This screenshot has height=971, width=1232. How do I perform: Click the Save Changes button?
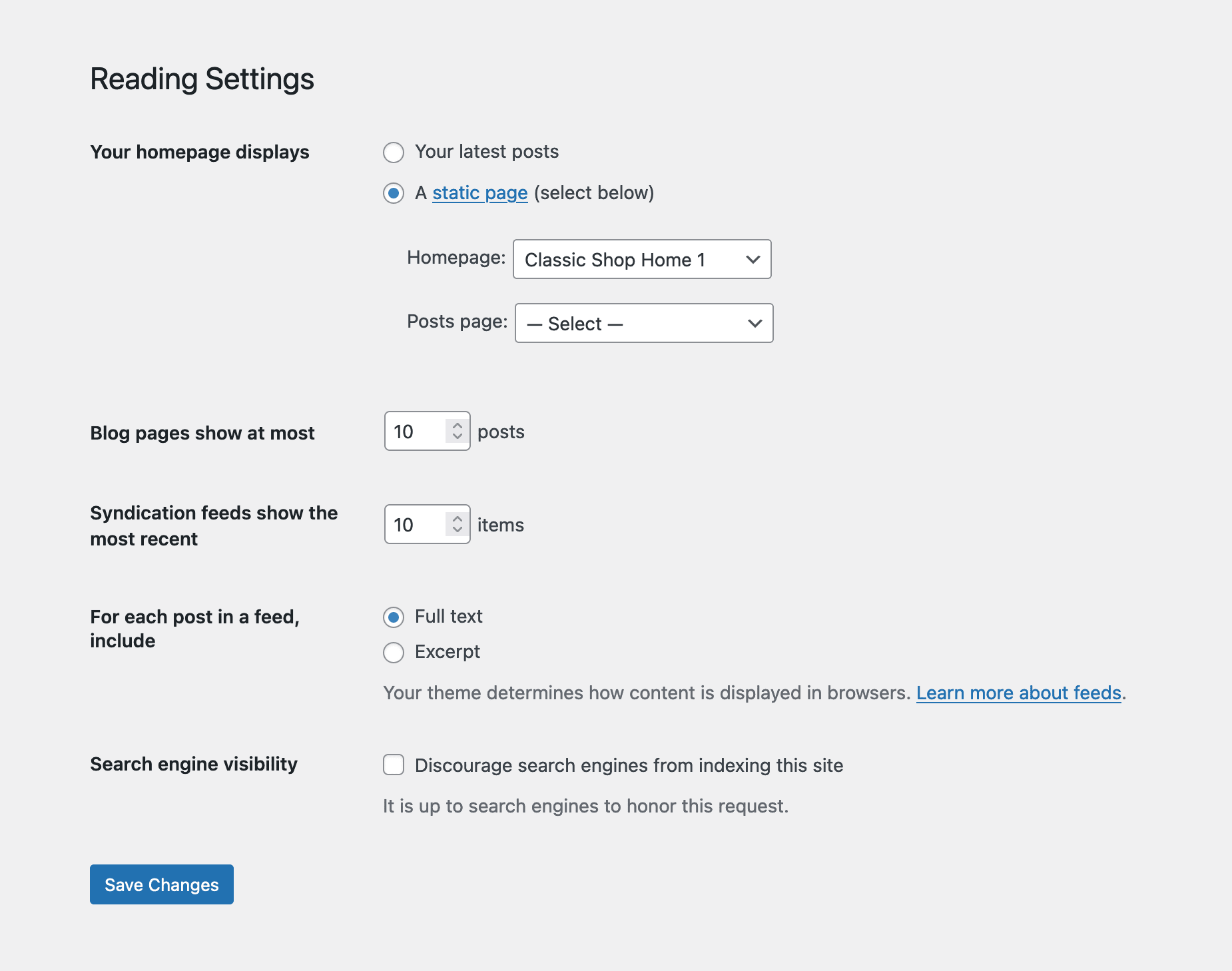162,884
